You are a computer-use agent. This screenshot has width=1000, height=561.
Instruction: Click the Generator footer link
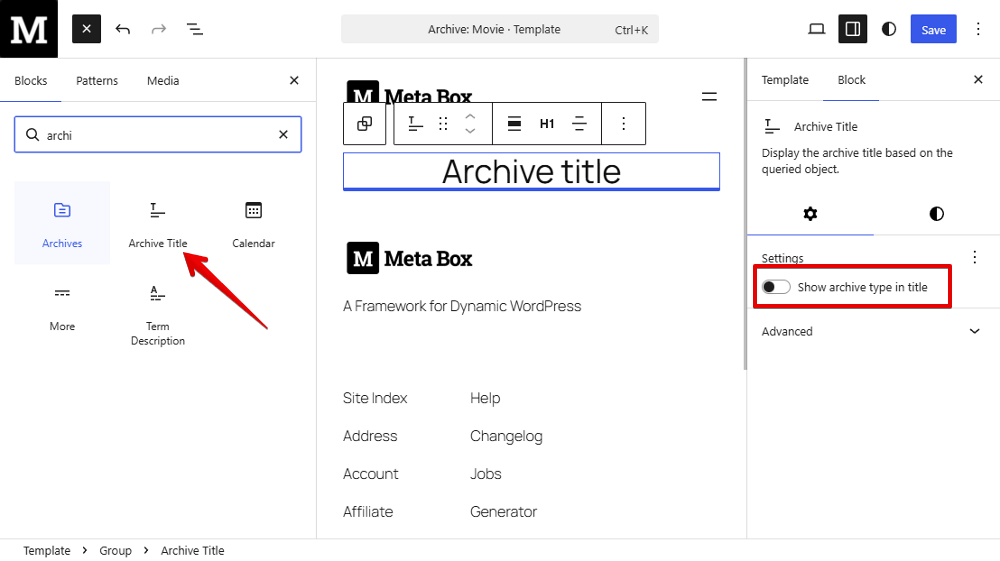tap(503, 512)
